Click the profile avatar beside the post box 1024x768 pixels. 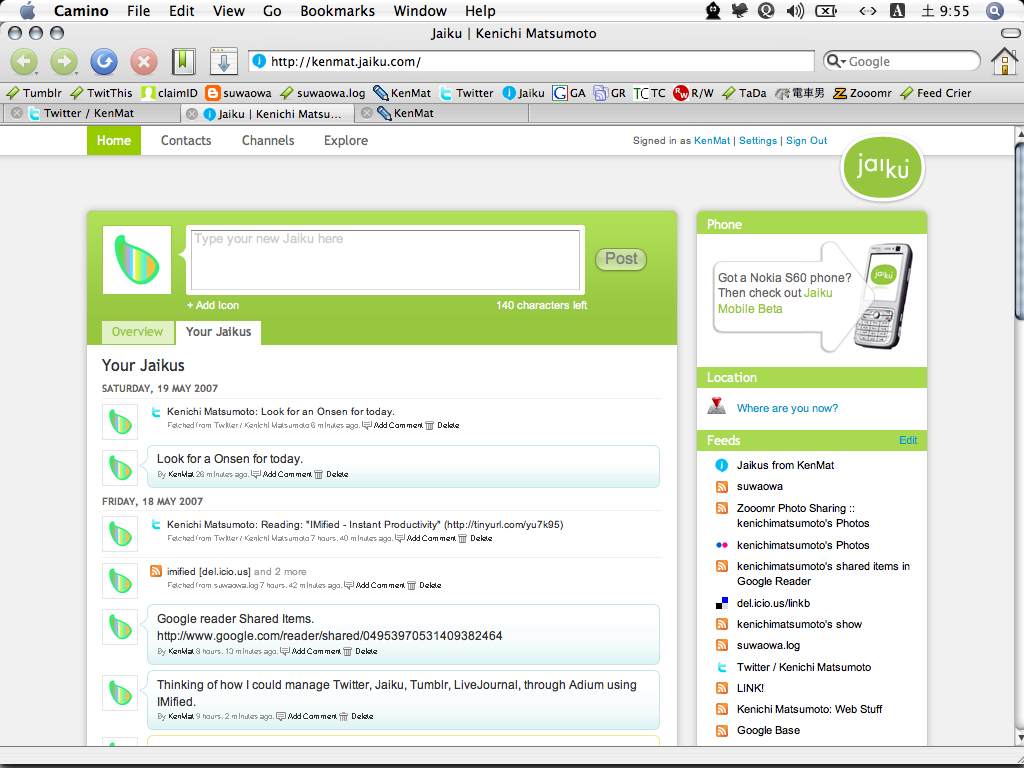(137, 260)
